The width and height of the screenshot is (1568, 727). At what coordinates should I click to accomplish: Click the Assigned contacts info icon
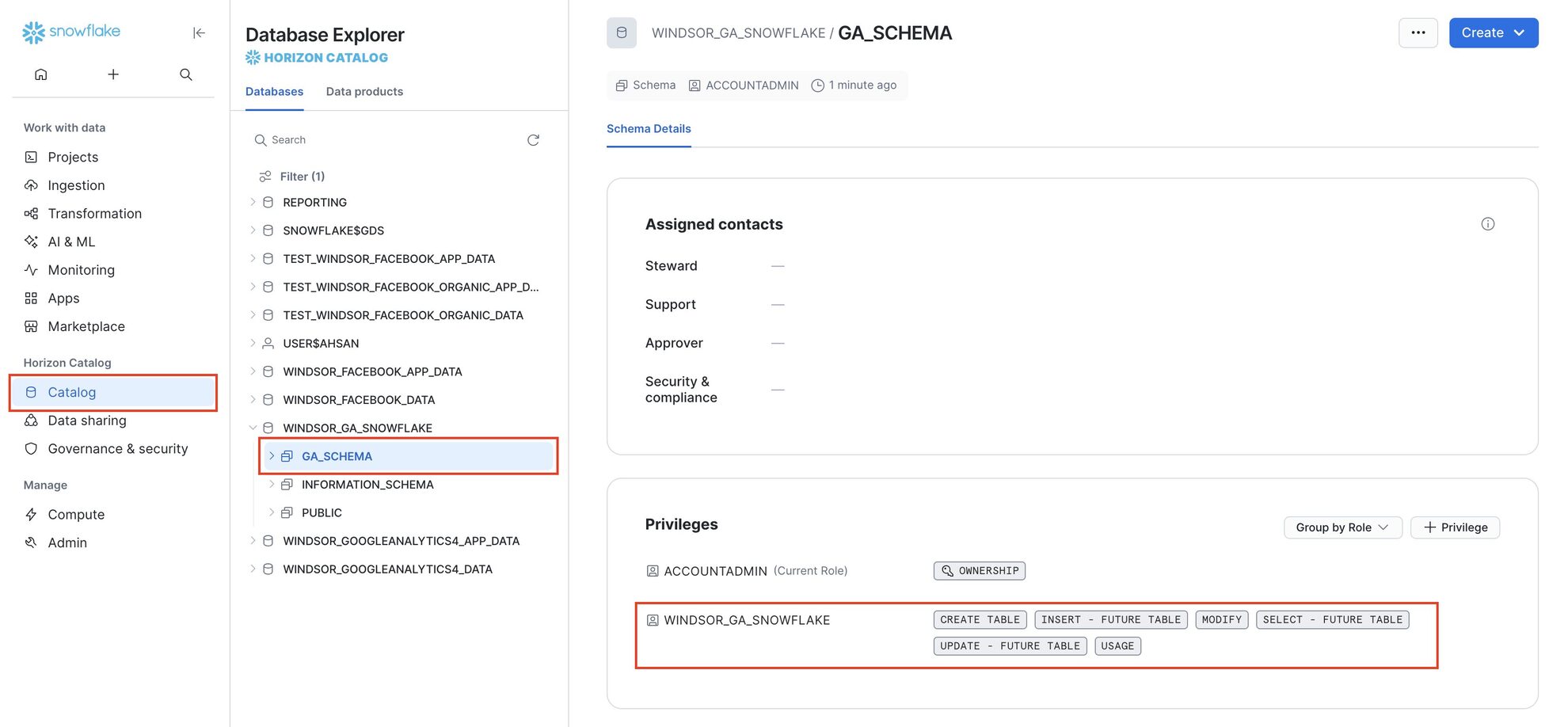(1488, 224)
